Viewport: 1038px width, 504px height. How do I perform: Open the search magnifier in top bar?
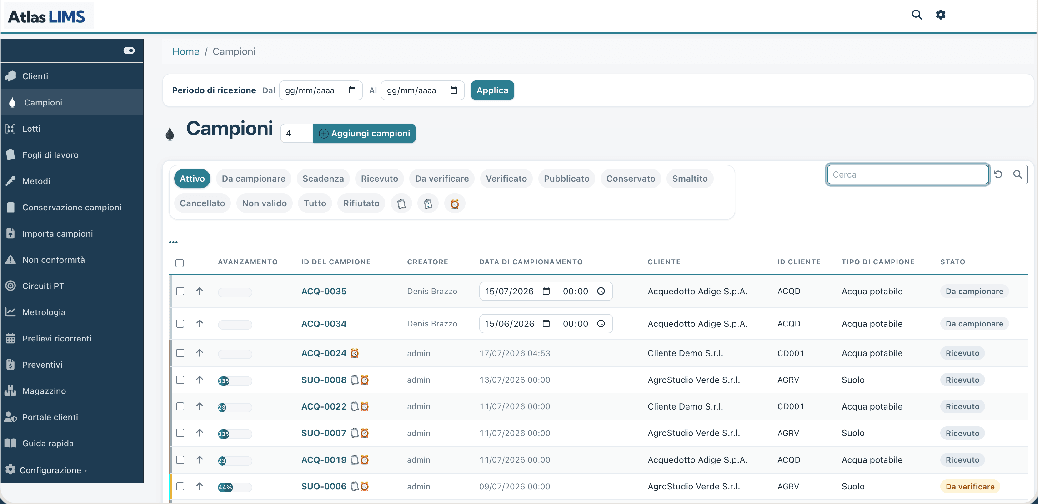click(x=916, y=15)
